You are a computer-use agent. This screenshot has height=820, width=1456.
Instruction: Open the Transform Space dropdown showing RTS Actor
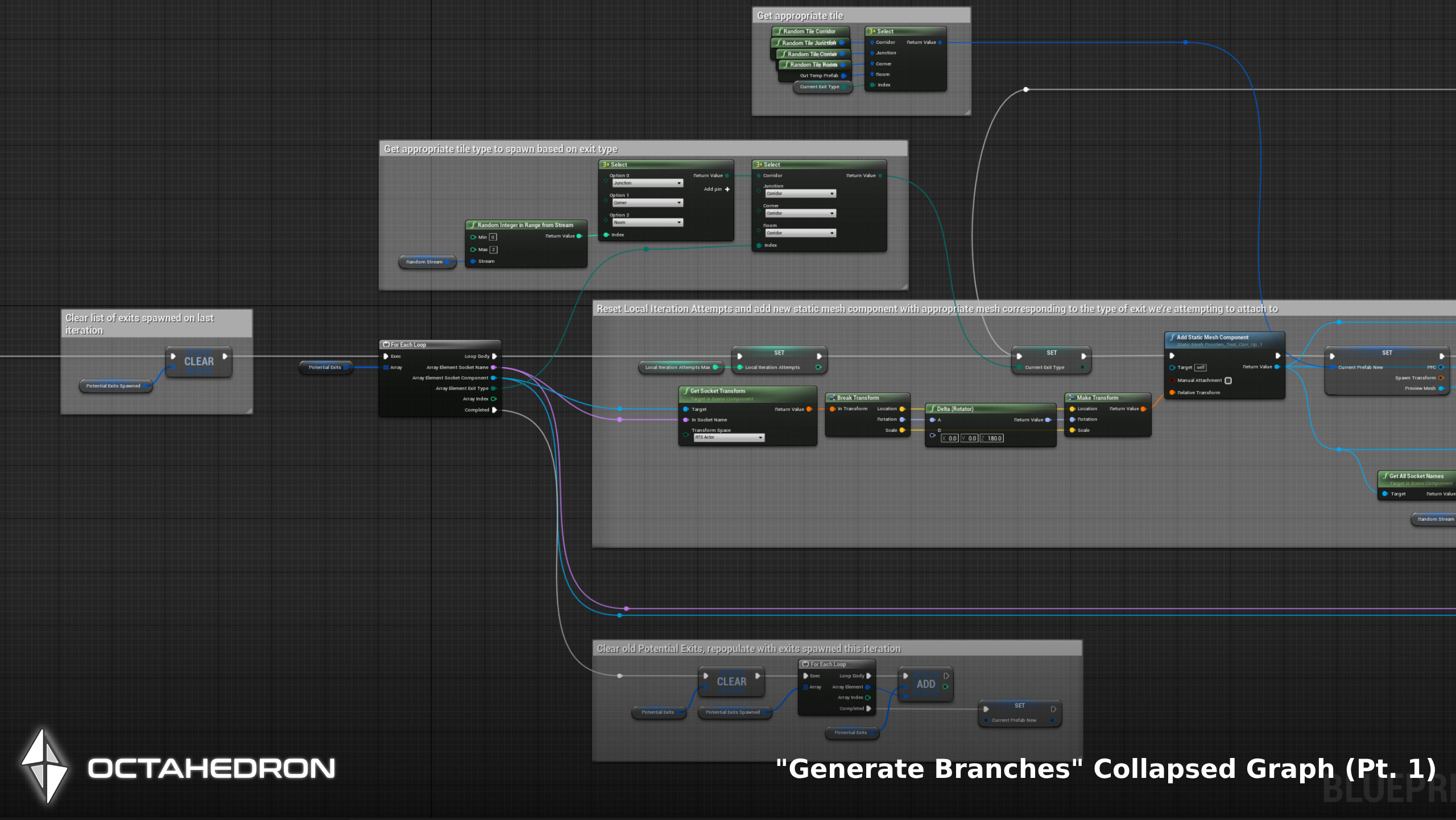(729, 438)
